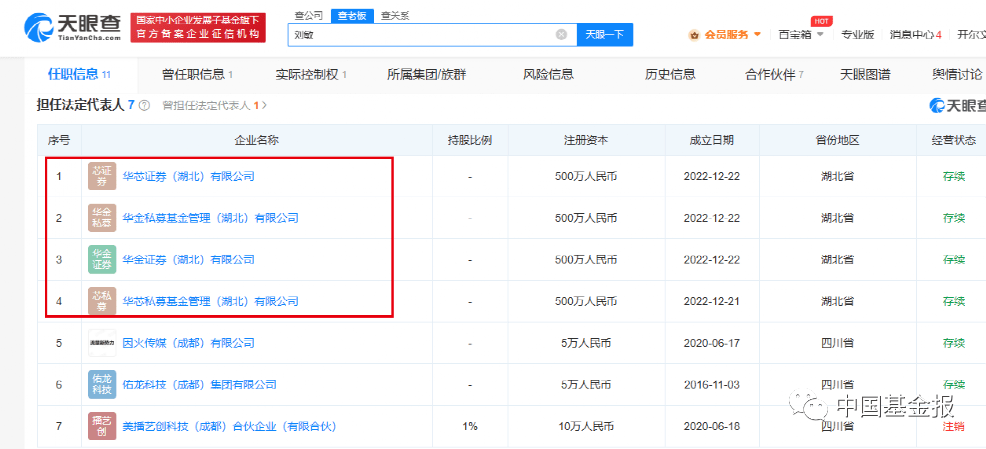The width and height of the screenshot is (986, 449).
Task: Click the 天眼一下 search button
Action: [604, 35]
